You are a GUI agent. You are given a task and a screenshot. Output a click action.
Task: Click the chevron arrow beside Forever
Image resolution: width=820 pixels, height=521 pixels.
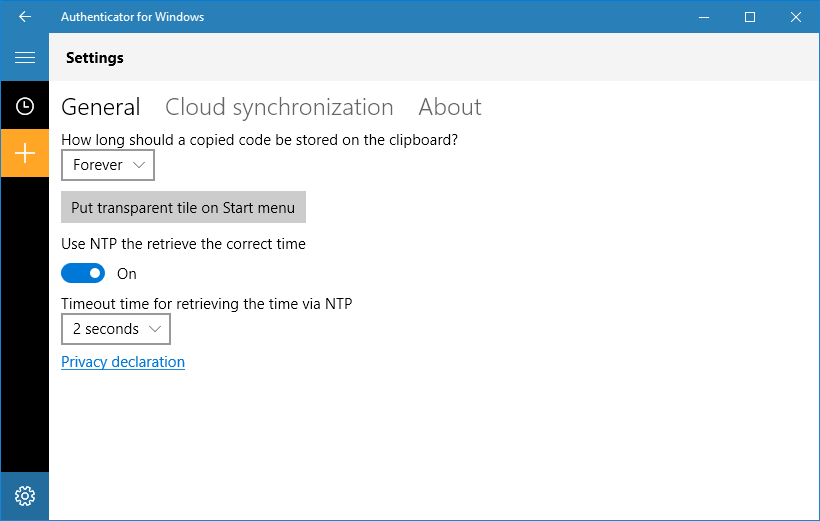point(140,165)
